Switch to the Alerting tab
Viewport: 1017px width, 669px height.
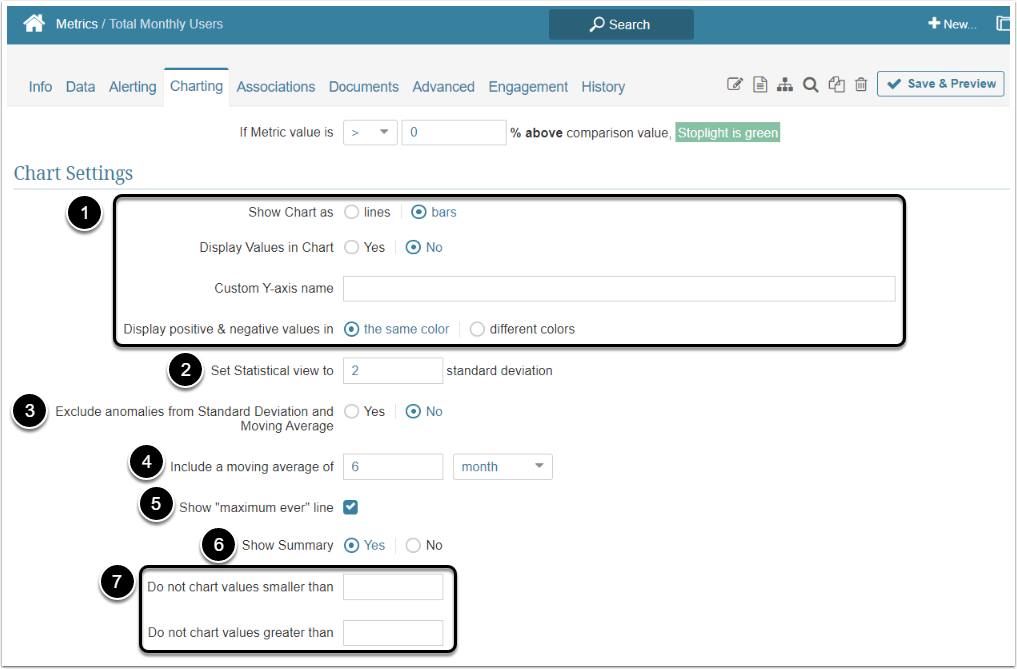point(132,87)
